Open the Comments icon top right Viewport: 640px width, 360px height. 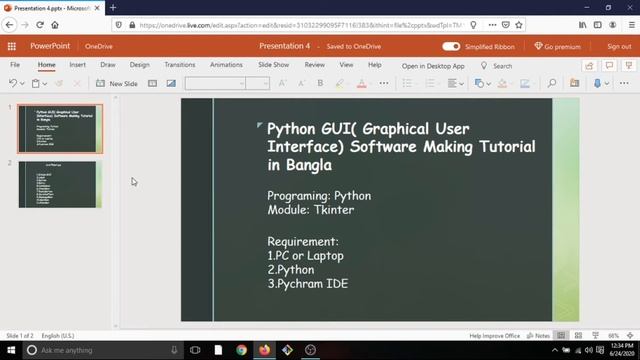click(x=609, y=66)
